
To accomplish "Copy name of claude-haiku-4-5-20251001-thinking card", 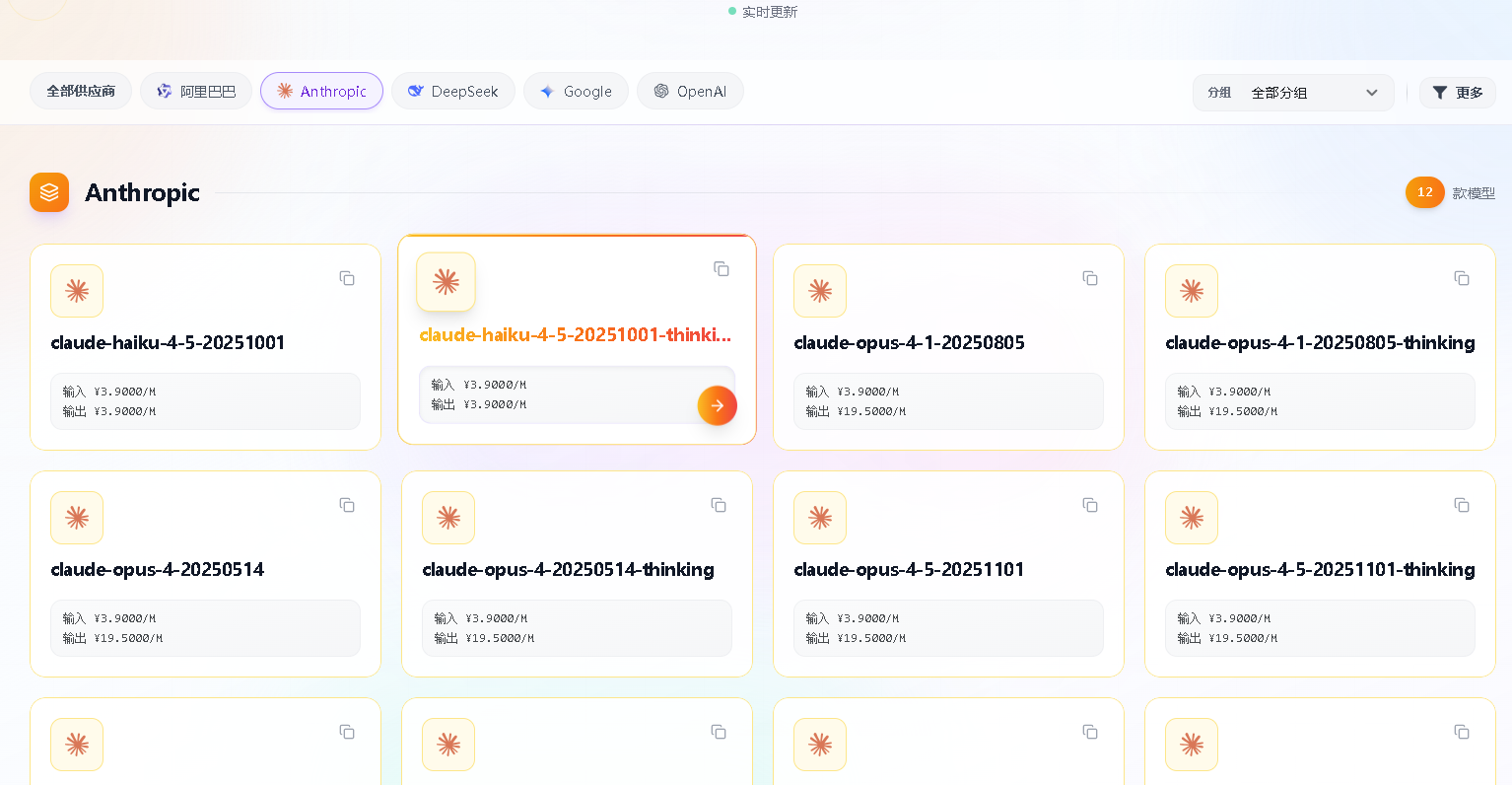I will point(722,269).
